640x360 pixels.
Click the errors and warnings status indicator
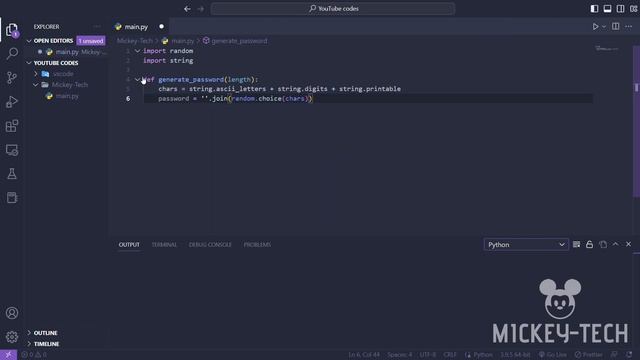(34, 355)
